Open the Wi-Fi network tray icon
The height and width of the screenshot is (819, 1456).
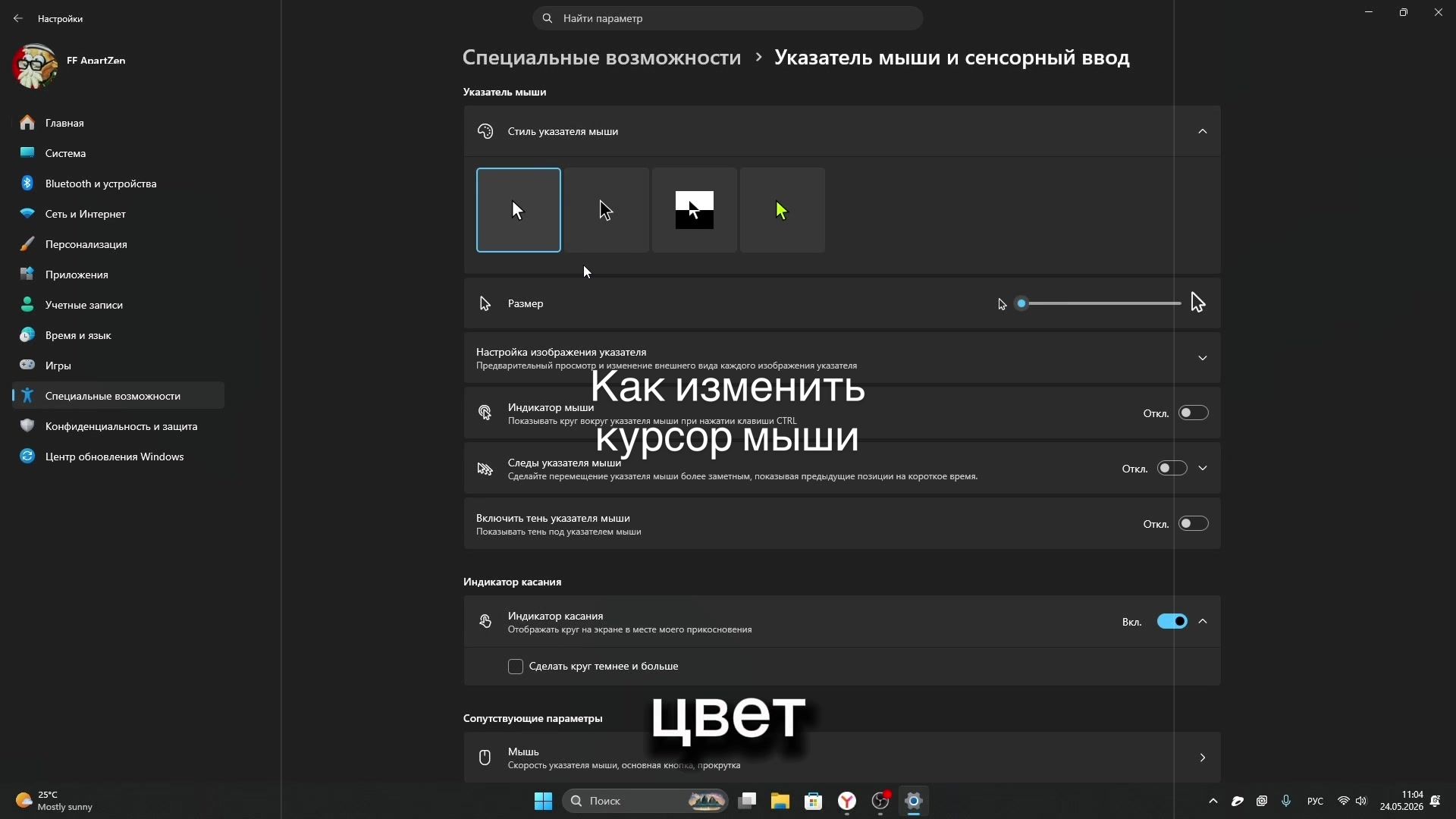pyautogui.click(x=1344, y=801)
